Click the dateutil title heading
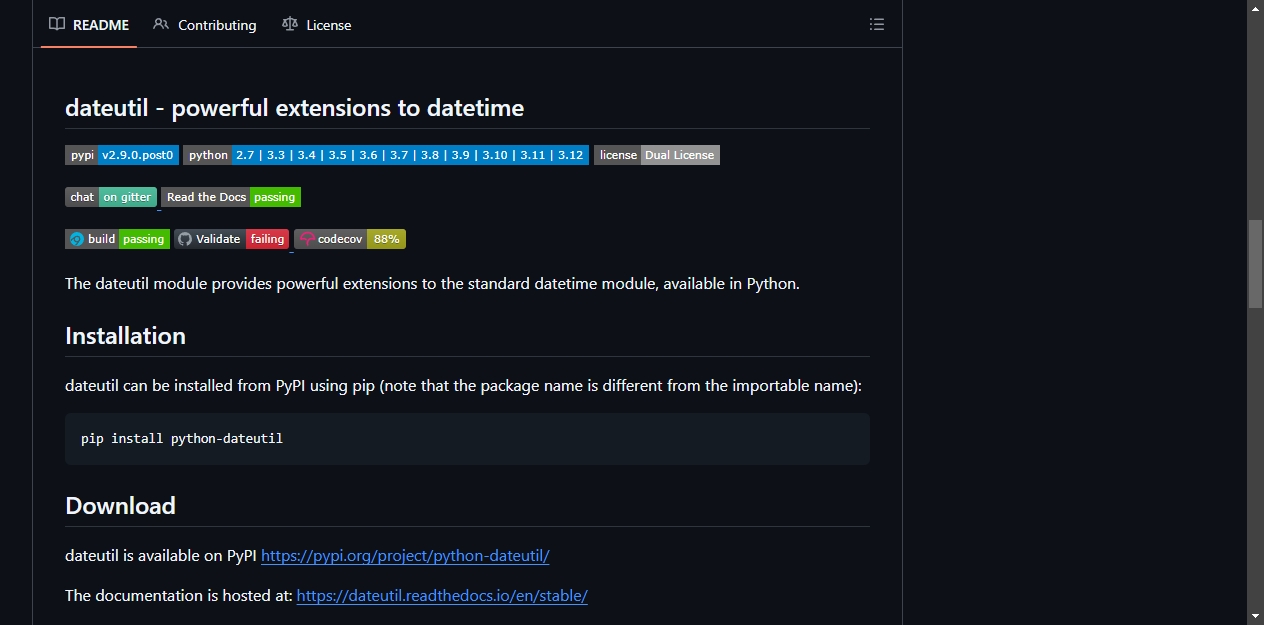This screenshot has width=1264, height=625. point(294,108)
